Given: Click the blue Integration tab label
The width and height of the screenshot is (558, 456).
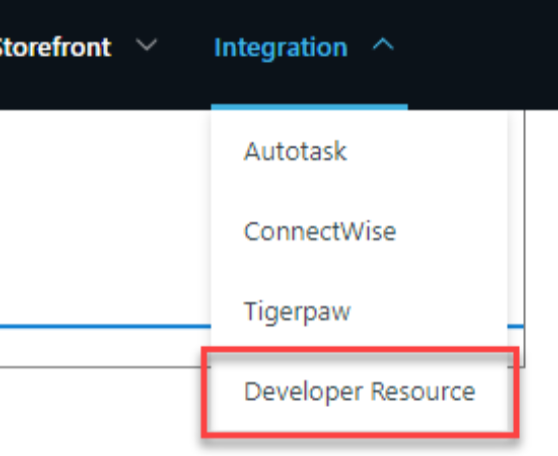Looking at the screenshot, I should (x=281, y=48).
